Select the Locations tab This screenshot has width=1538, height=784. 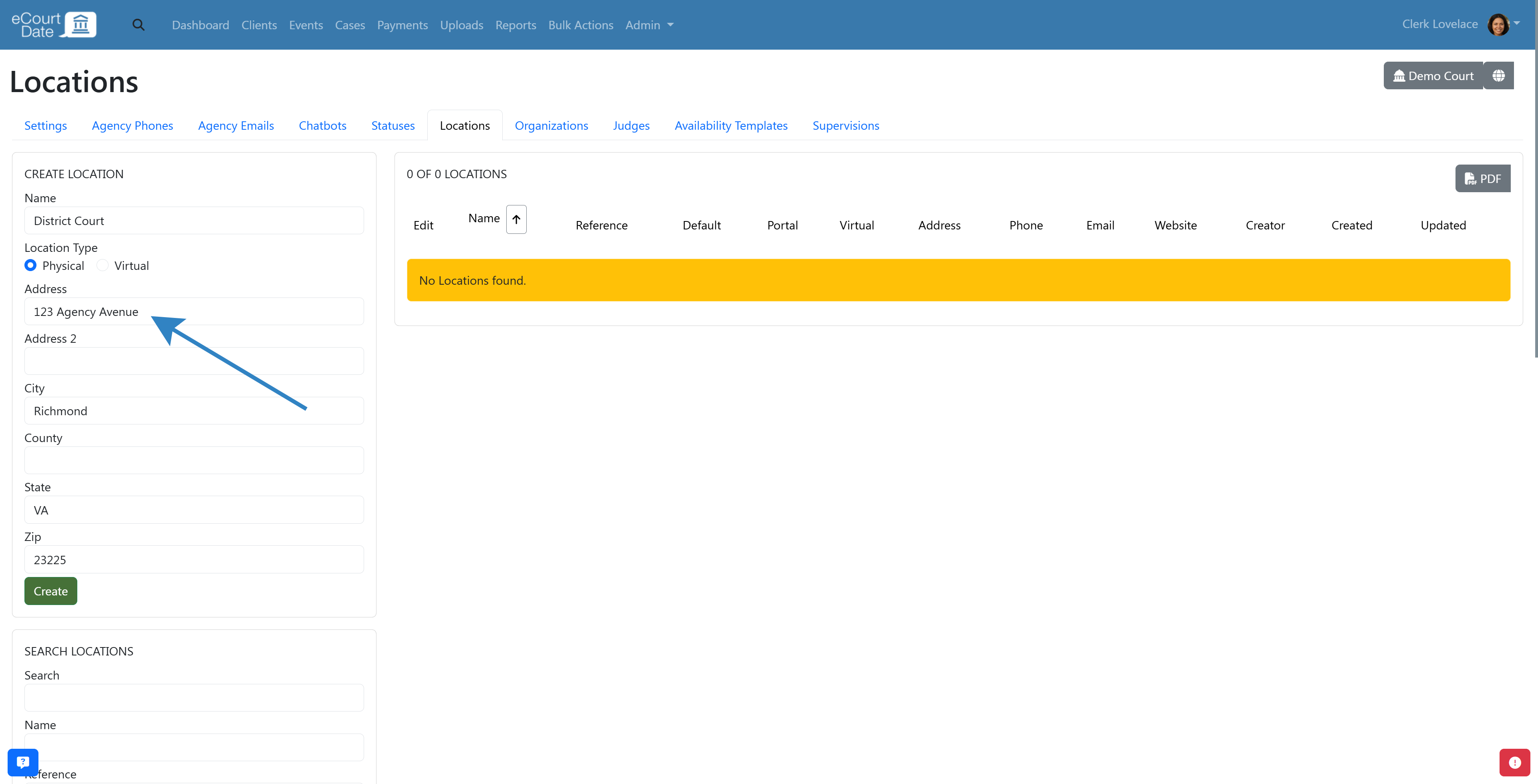point(465,125)
